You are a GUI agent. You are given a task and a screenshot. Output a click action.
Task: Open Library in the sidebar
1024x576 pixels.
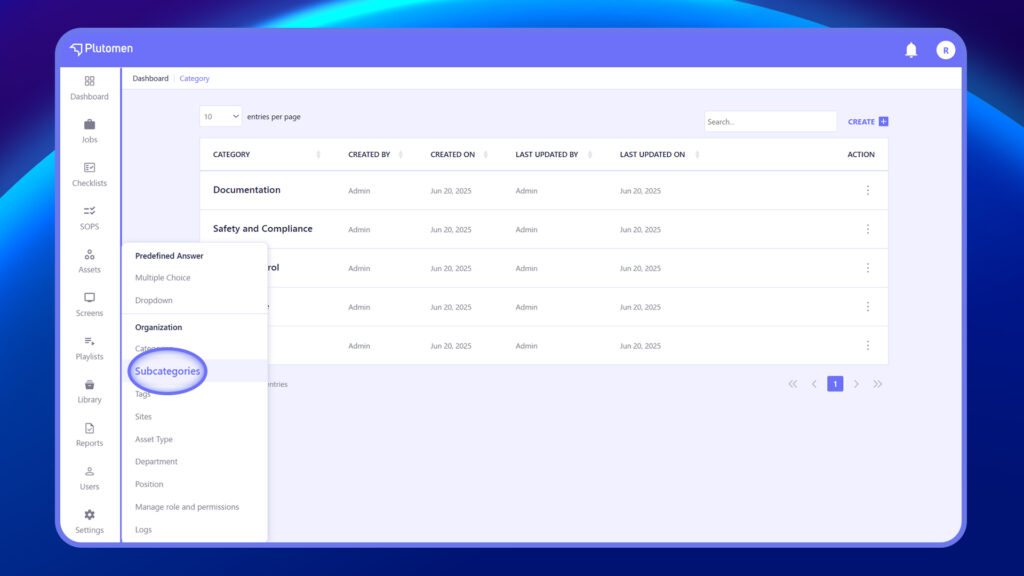(x=89, y=391)
